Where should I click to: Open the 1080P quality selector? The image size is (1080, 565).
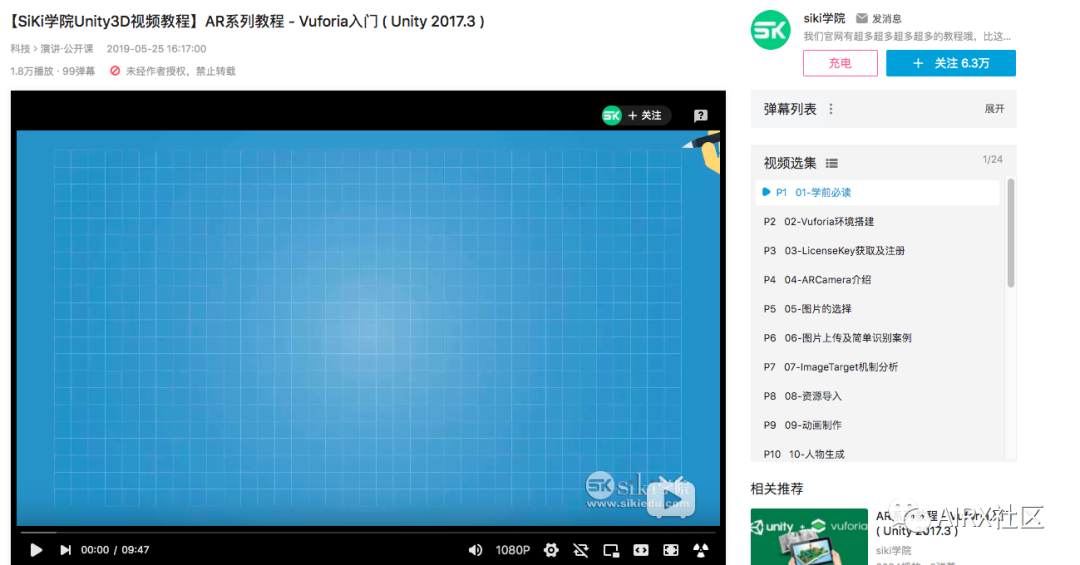tap(512, 550)
